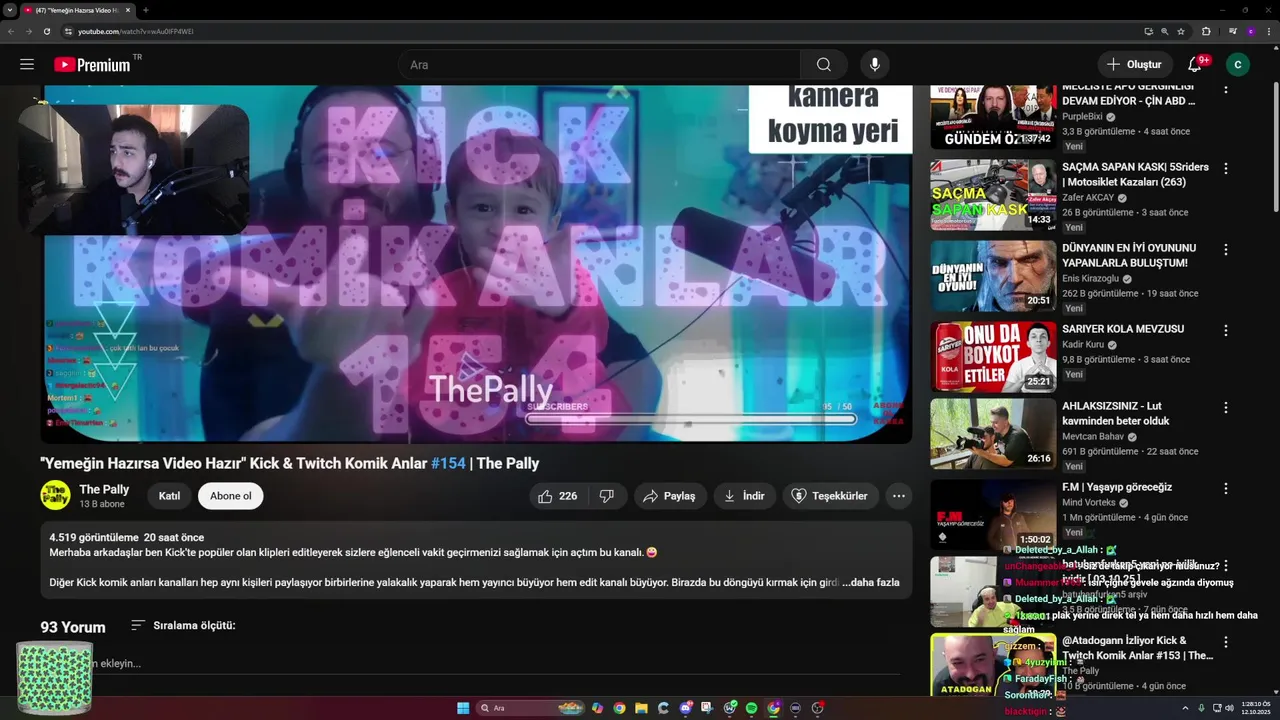Click Teşekkürler thanks button
The width and height of the screenshot is (1280, 720).
tap(830, 496)
